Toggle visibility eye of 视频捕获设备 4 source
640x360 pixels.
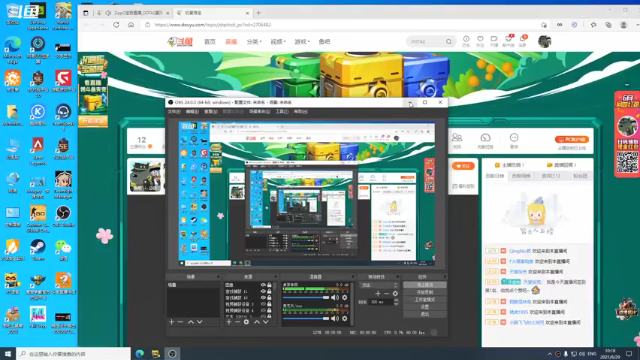263,310
